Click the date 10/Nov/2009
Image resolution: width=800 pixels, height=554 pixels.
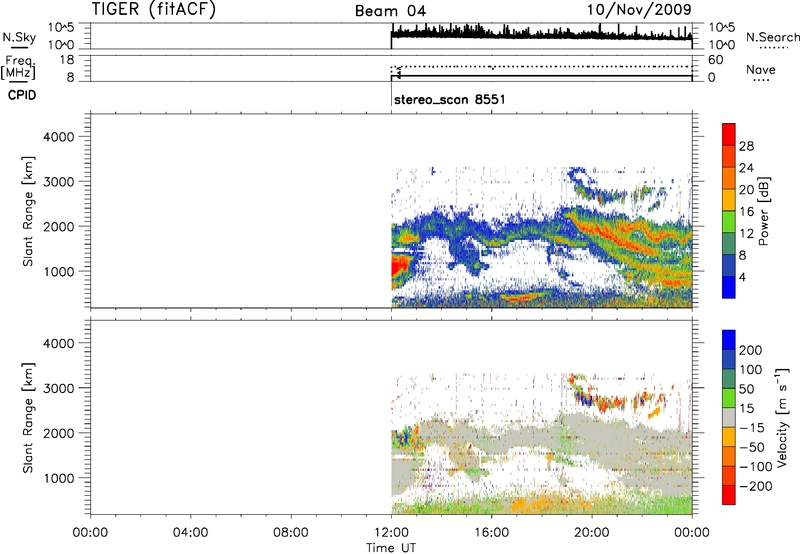pyautogui.click(x=639, y=9)
